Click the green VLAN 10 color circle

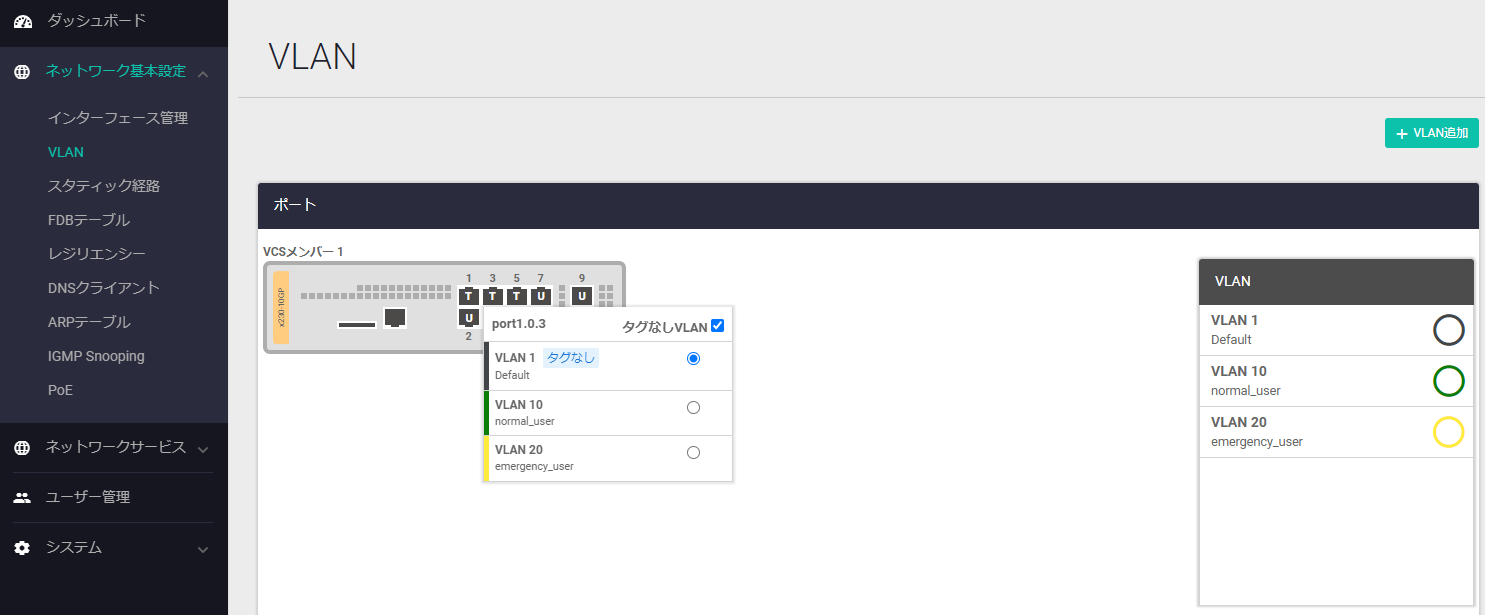(1448, 381)
